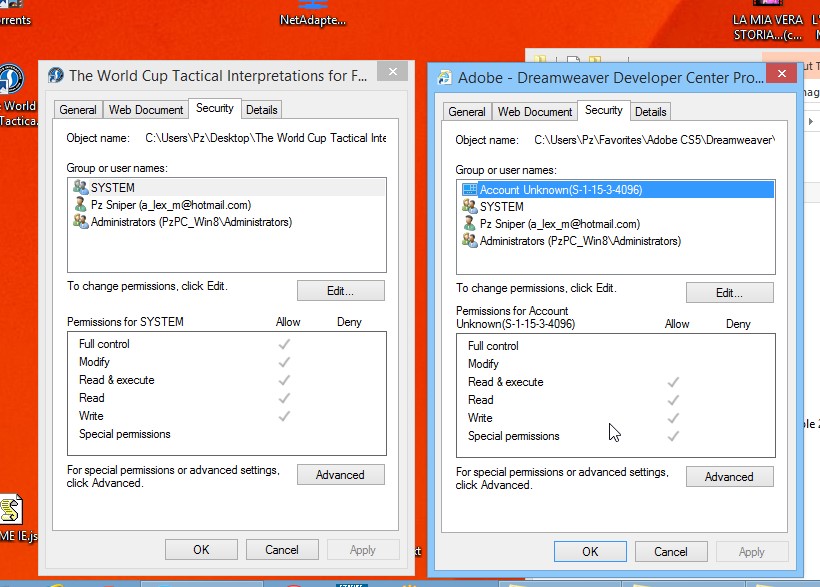Click "Write" permission in World Cup dialog
This screenshot has width=820, height=587.
point(91,416)
